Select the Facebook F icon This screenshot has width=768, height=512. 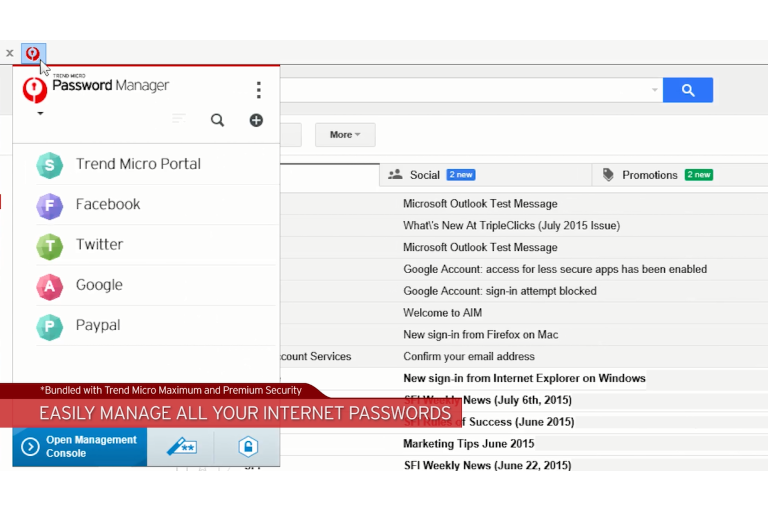[x=49, y=206]
